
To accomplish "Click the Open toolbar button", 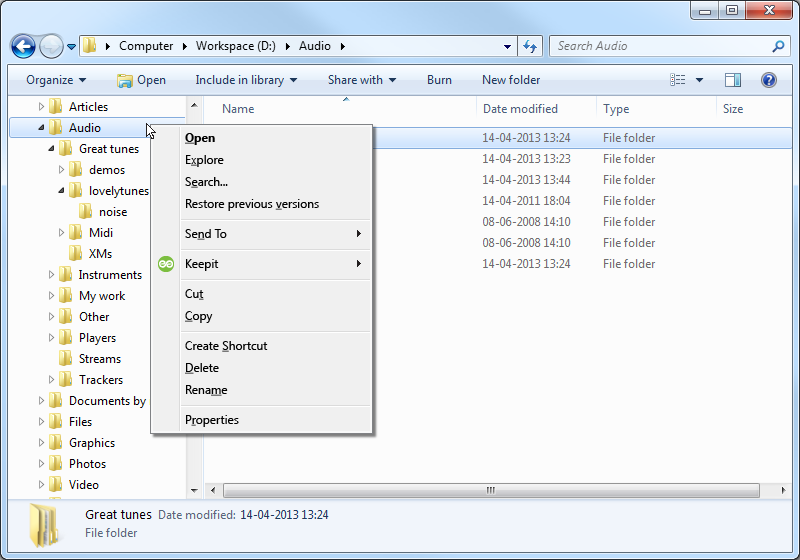I will pyautogui.click(x=141, y=80).
